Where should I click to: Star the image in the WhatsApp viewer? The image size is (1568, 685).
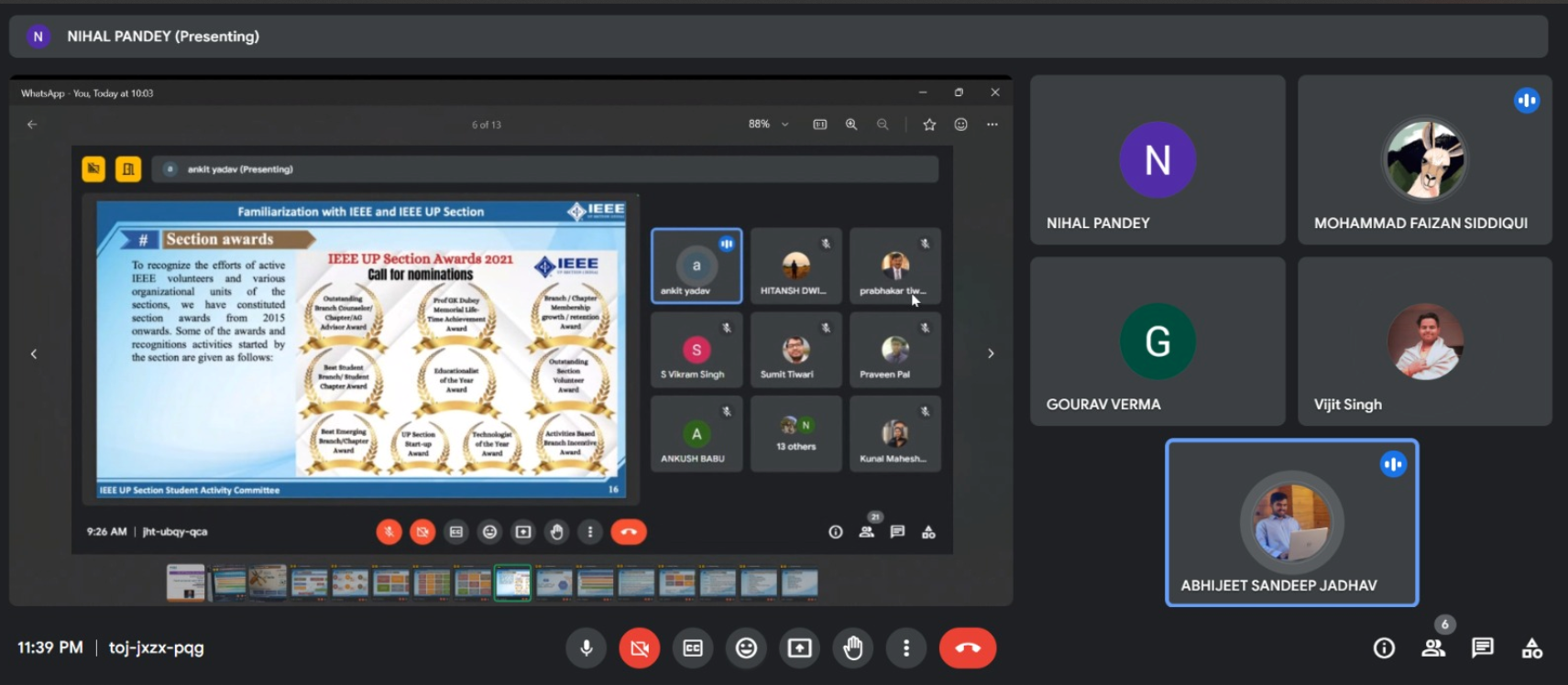pyautogui.click(x=929, y=125)
